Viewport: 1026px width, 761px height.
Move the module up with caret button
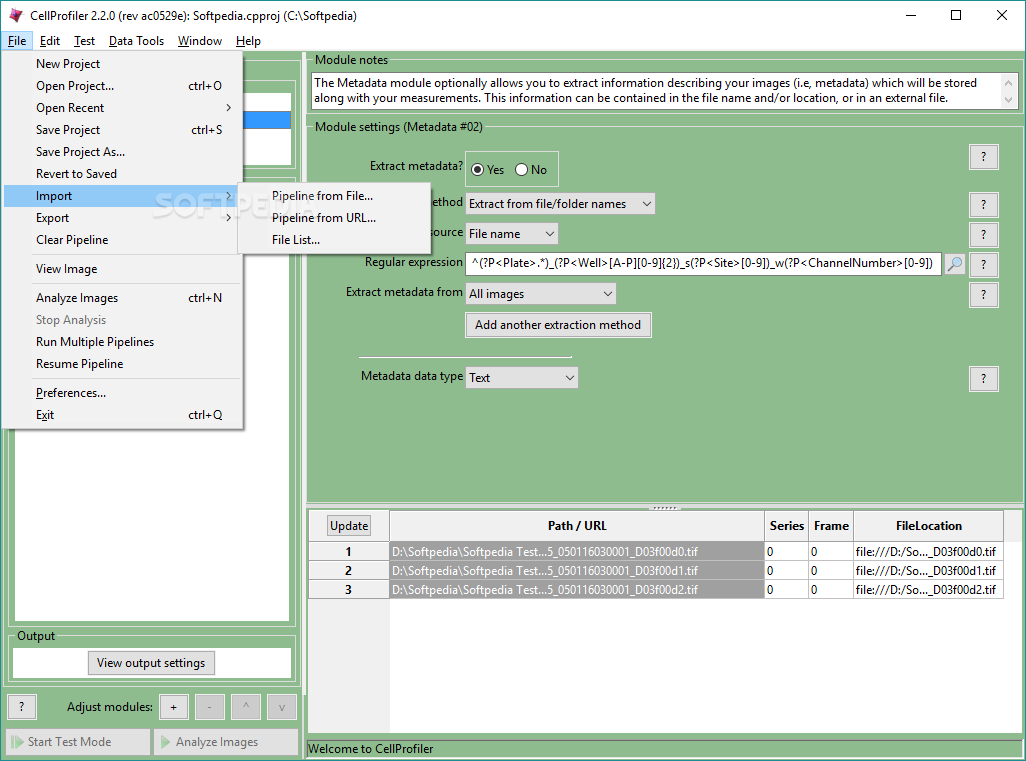pos(246,707)
